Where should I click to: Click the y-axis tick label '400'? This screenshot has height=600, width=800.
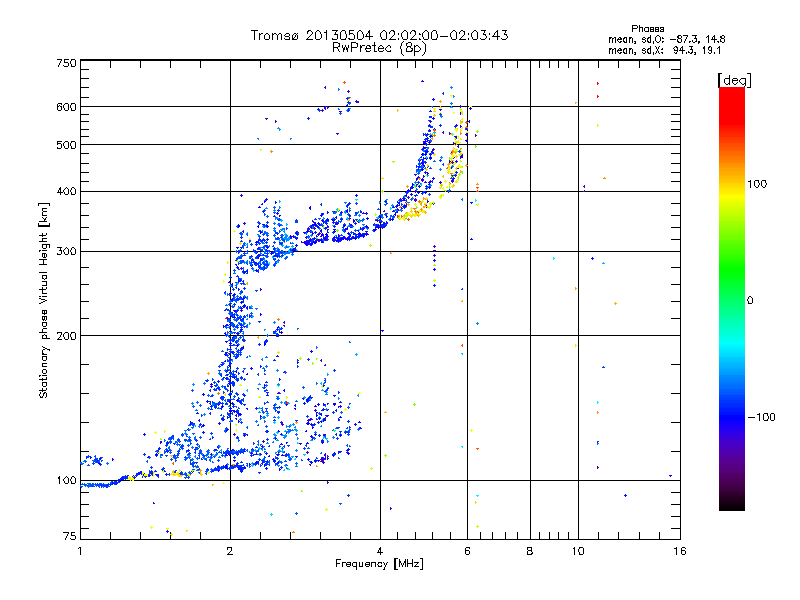66,192
